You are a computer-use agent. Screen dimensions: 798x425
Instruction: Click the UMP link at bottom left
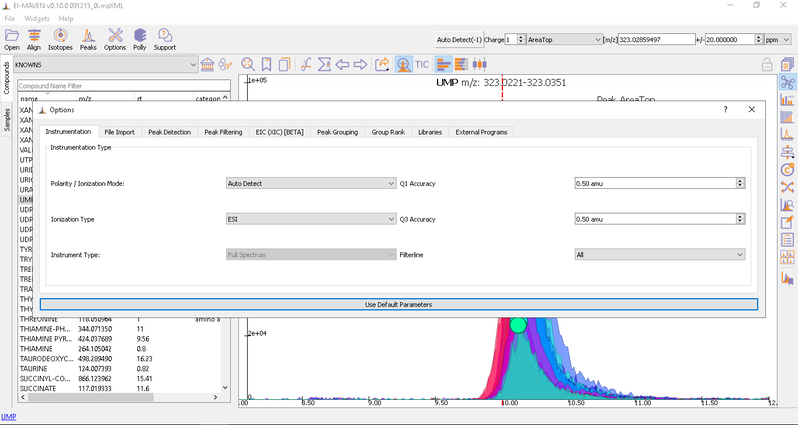pos(9,416)
